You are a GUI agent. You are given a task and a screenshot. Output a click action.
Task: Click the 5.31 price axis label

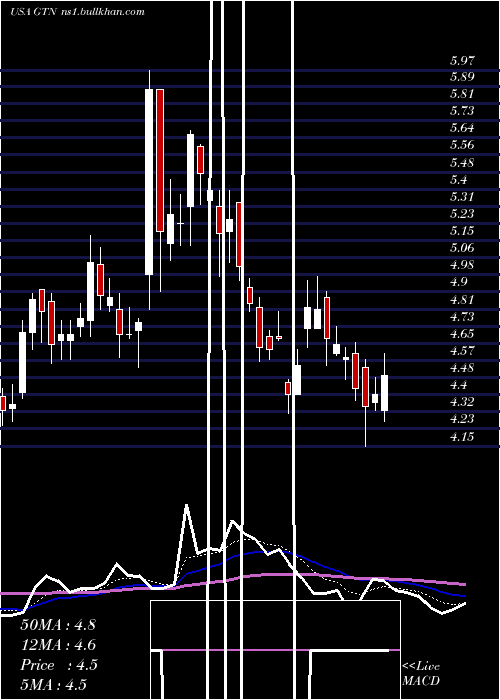point(462,197)
